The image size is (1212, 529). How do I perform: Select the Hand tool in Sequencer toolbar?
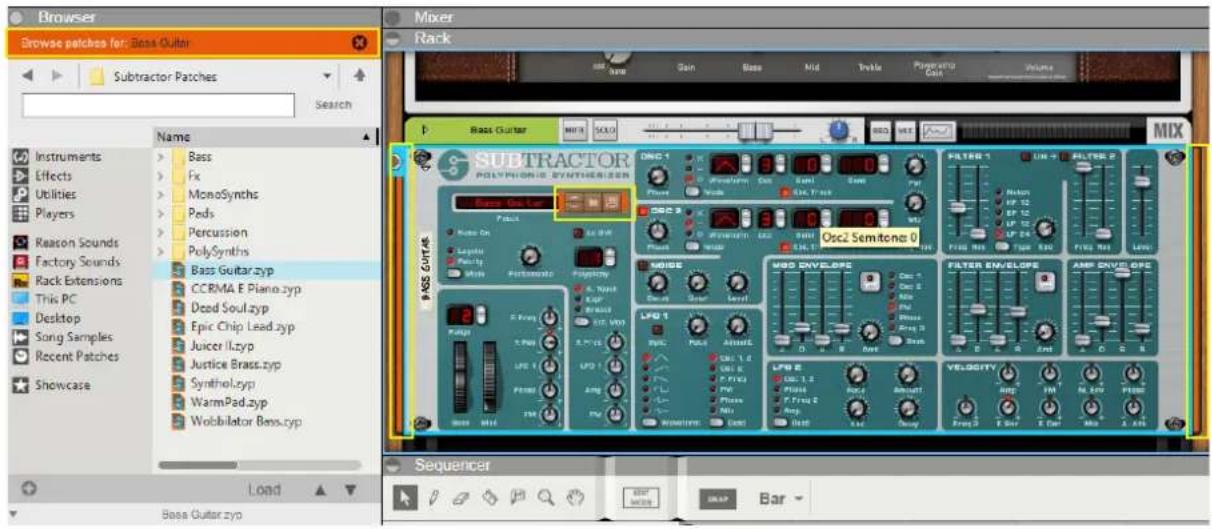pyautogui.click(x=575, y=496)
